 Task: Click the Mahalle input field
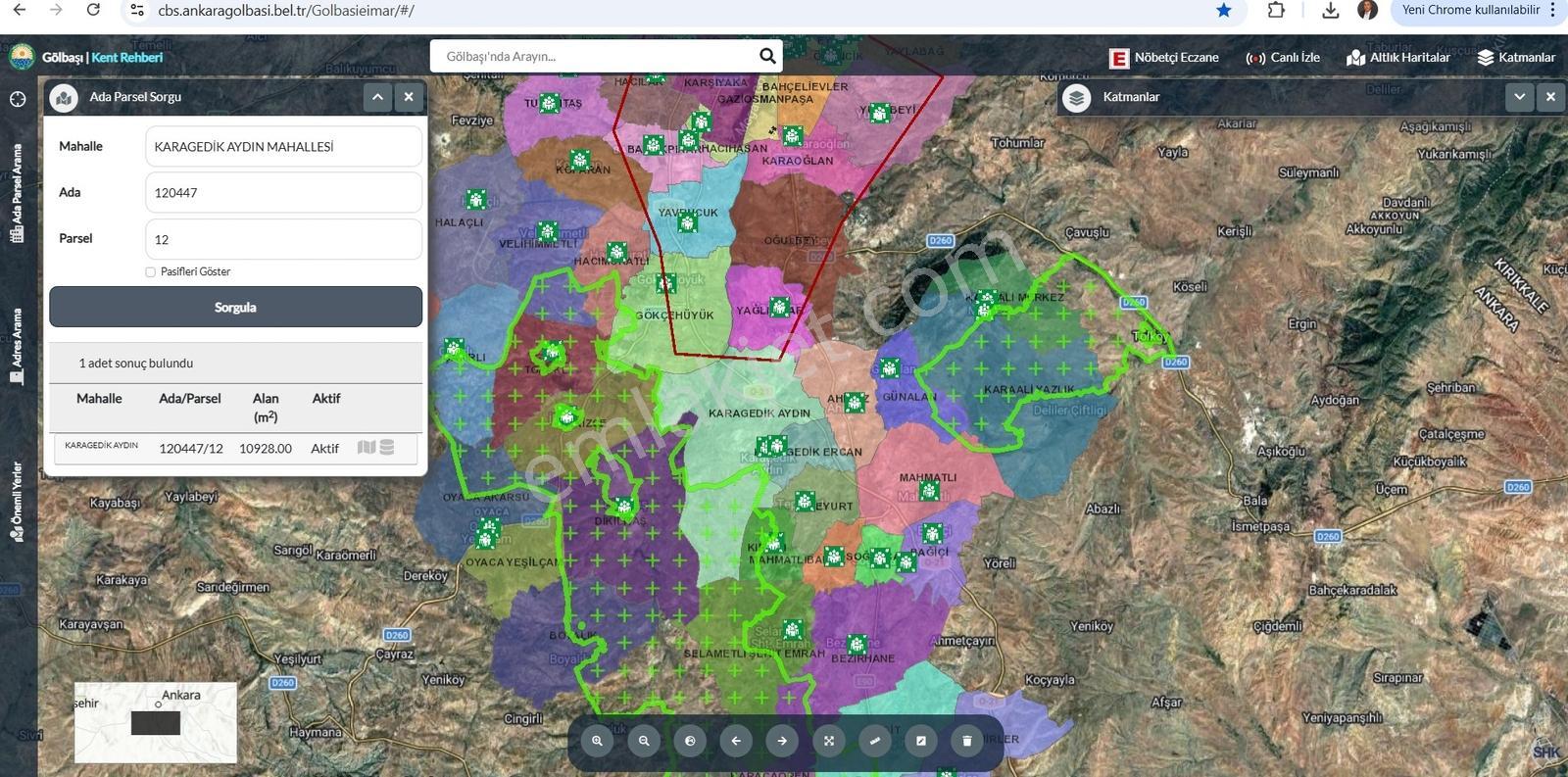(283, 146)
